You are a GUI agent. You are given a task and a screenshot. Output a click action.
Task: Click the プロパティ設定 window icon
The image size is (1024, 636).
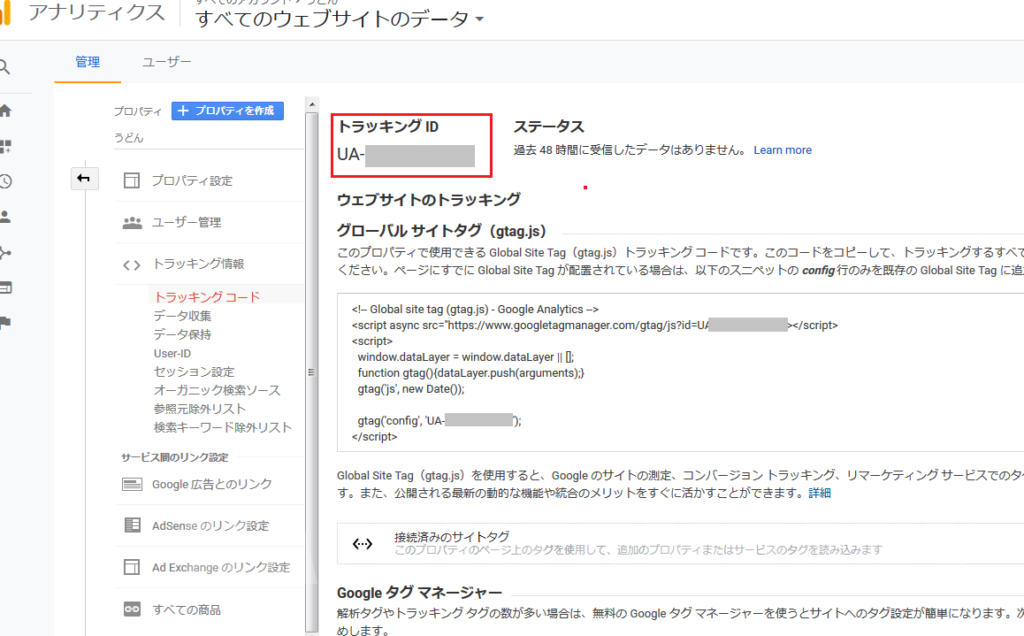coord(132,180)
